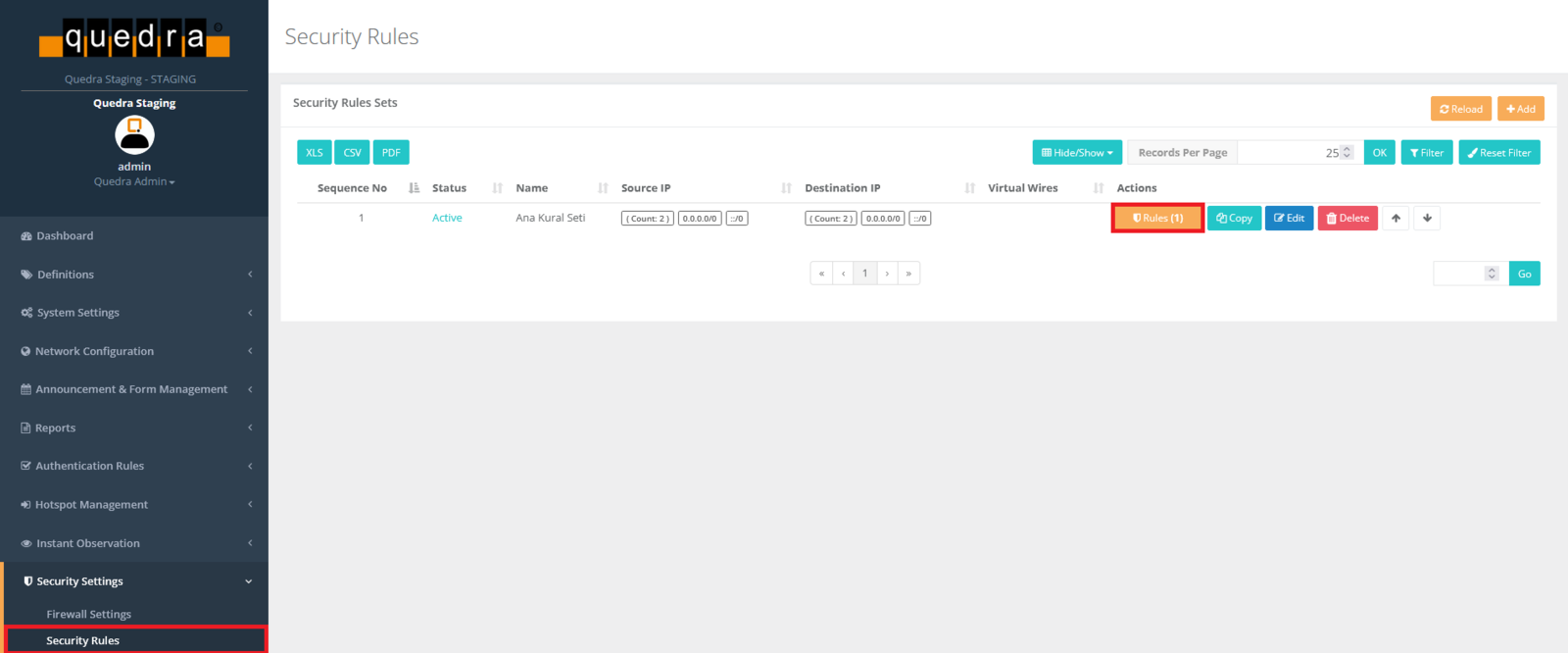1568x653 pixels.
Task: Open Rules (1) for Ana Kural Seti
Action: (x=1157, y=219)
